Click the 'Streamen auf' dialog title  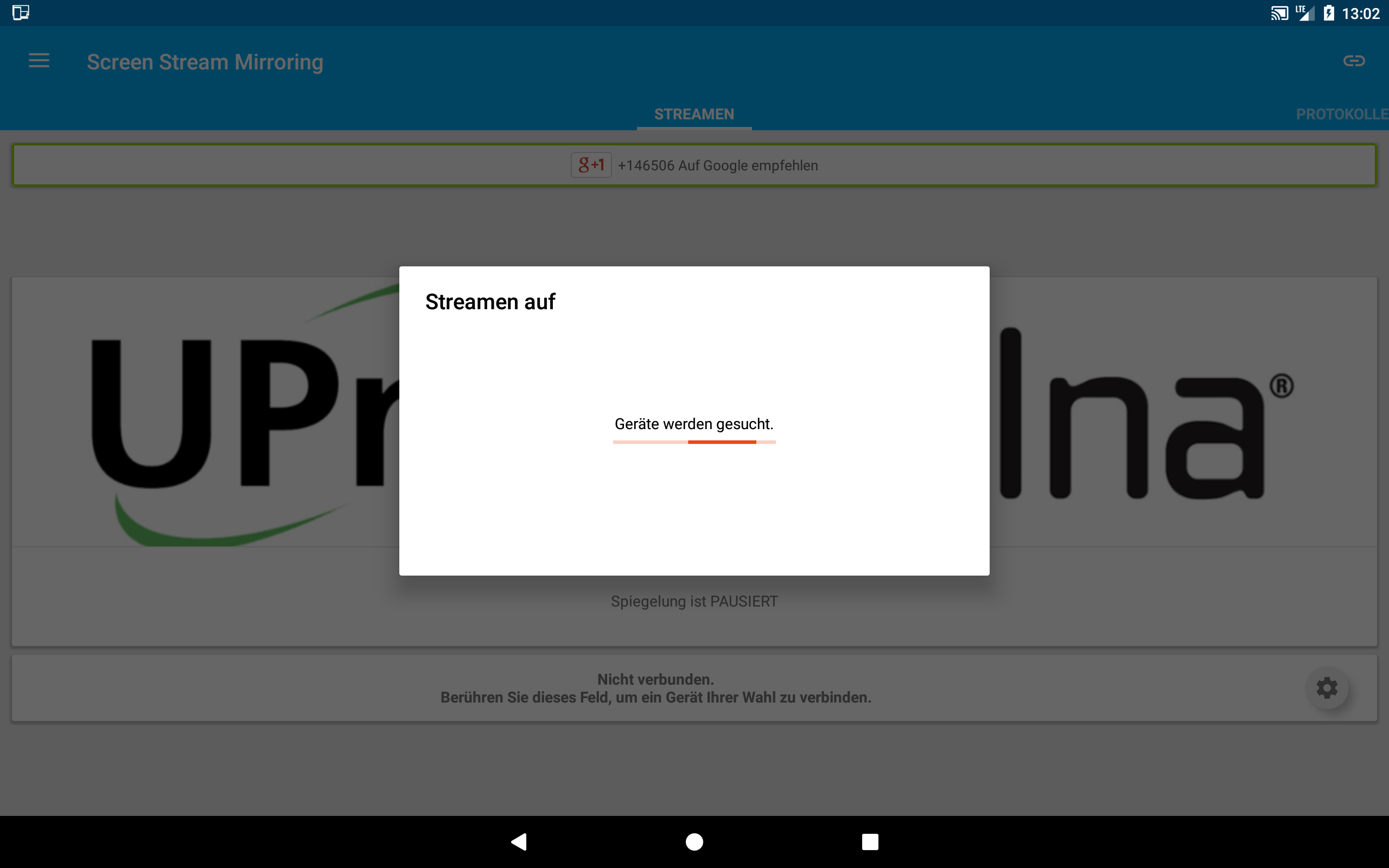(x=490, y=302)
